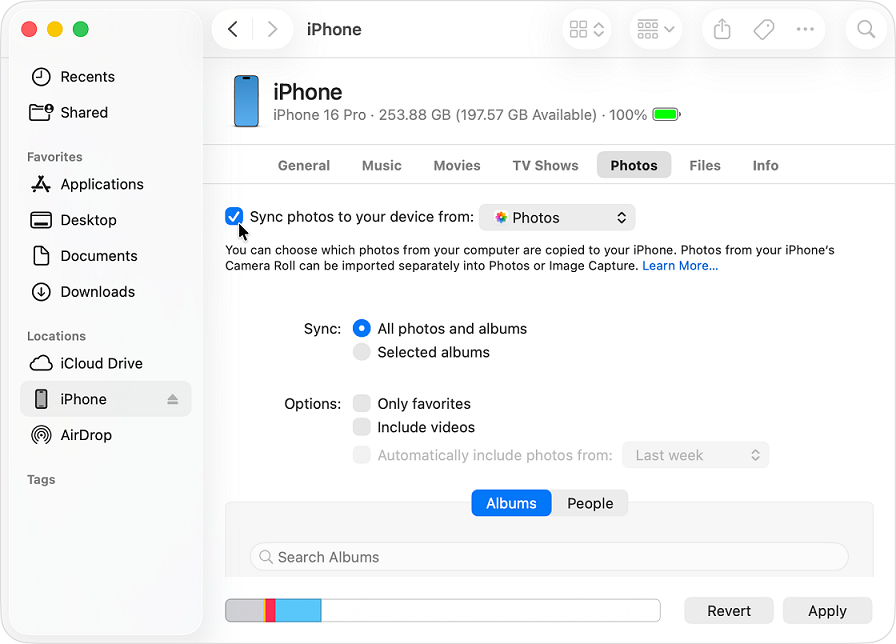Click the eject icon next to iPhone

coord(172,400)
